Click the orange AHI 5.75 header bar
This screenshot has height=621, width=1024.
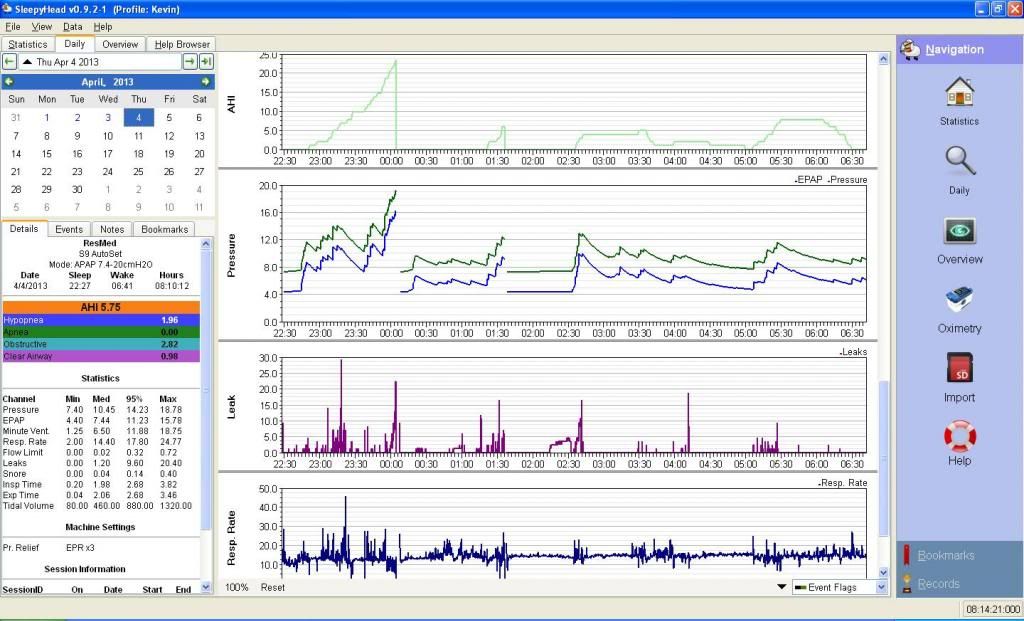click(x=101, y=307)
